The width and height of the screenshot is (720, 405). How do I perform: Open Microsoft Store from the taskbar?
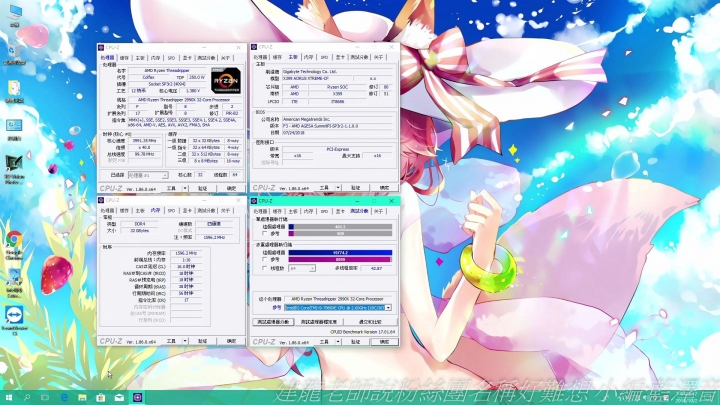(x=101, y=397)
